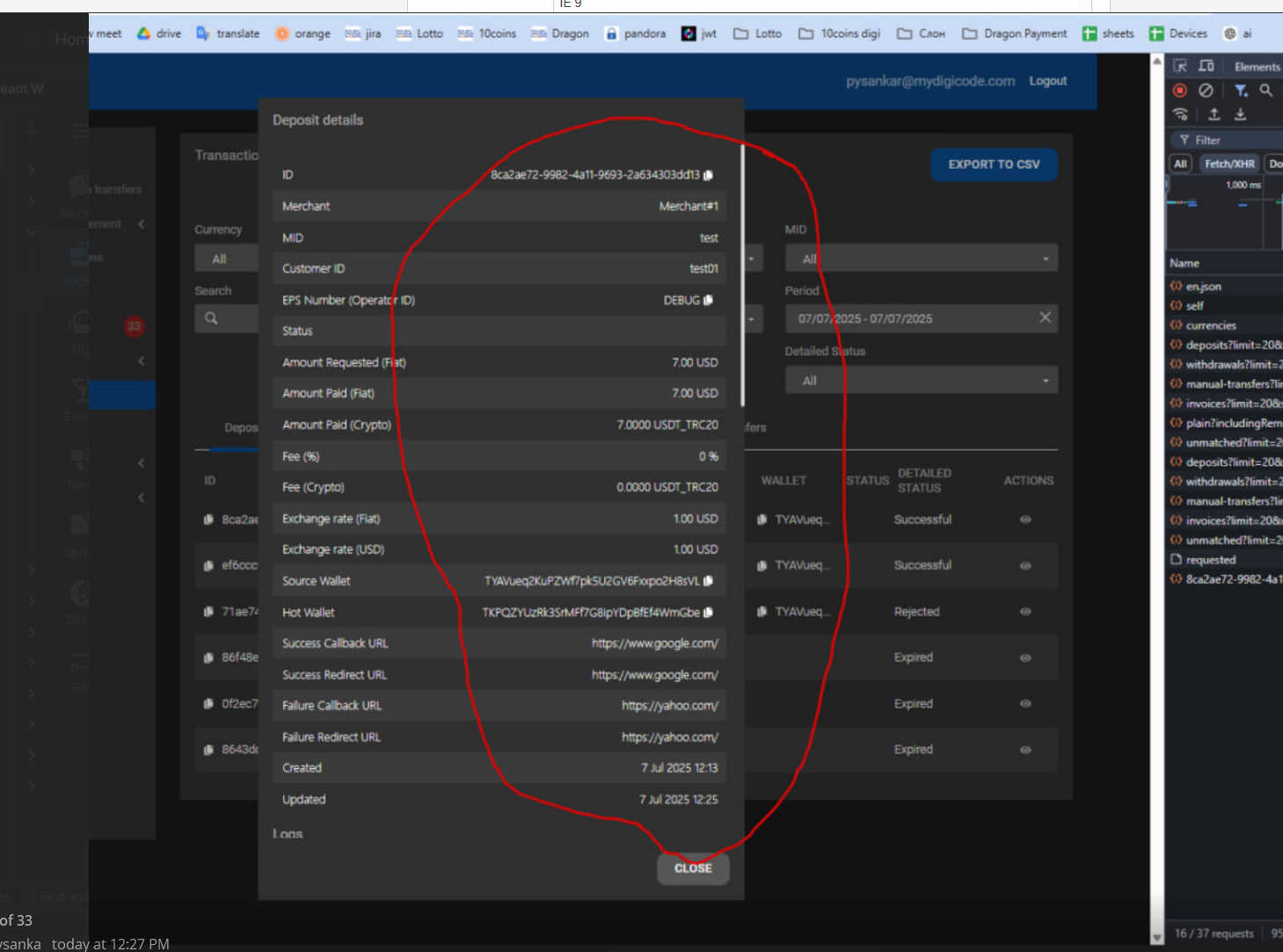Toggle the DevTools network filter funnel
Viewport: 1283px width, 952px height.
tap(1241, 91)
